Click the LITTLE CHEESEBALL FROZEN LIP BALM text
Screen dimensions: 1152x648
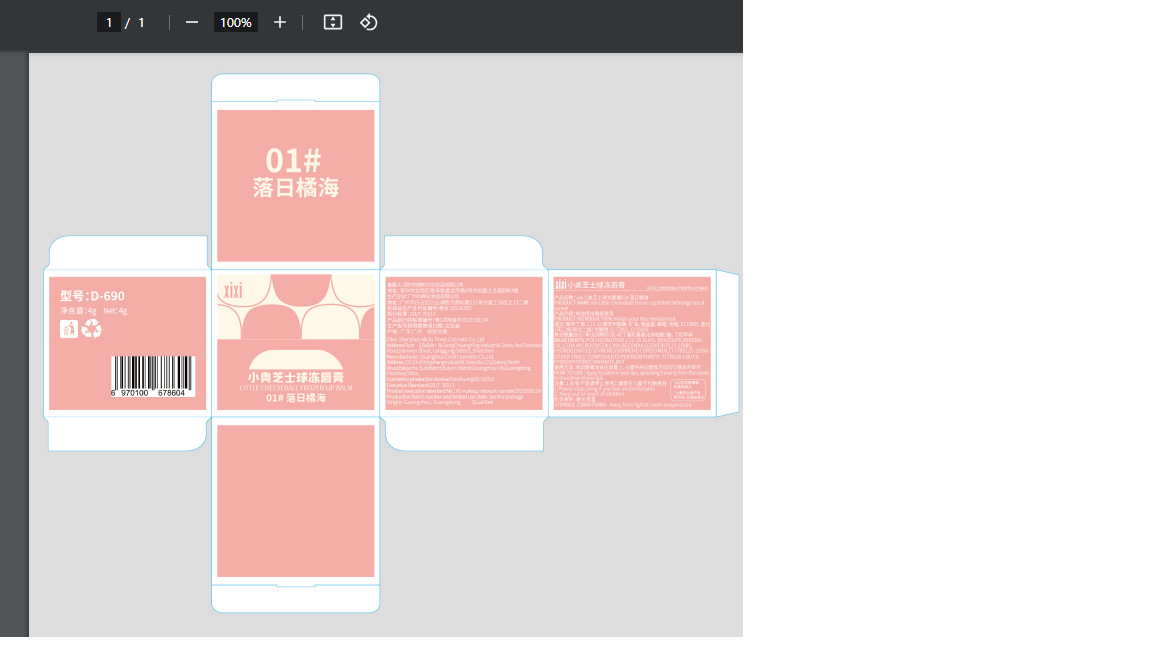click(x=296, y=387)
